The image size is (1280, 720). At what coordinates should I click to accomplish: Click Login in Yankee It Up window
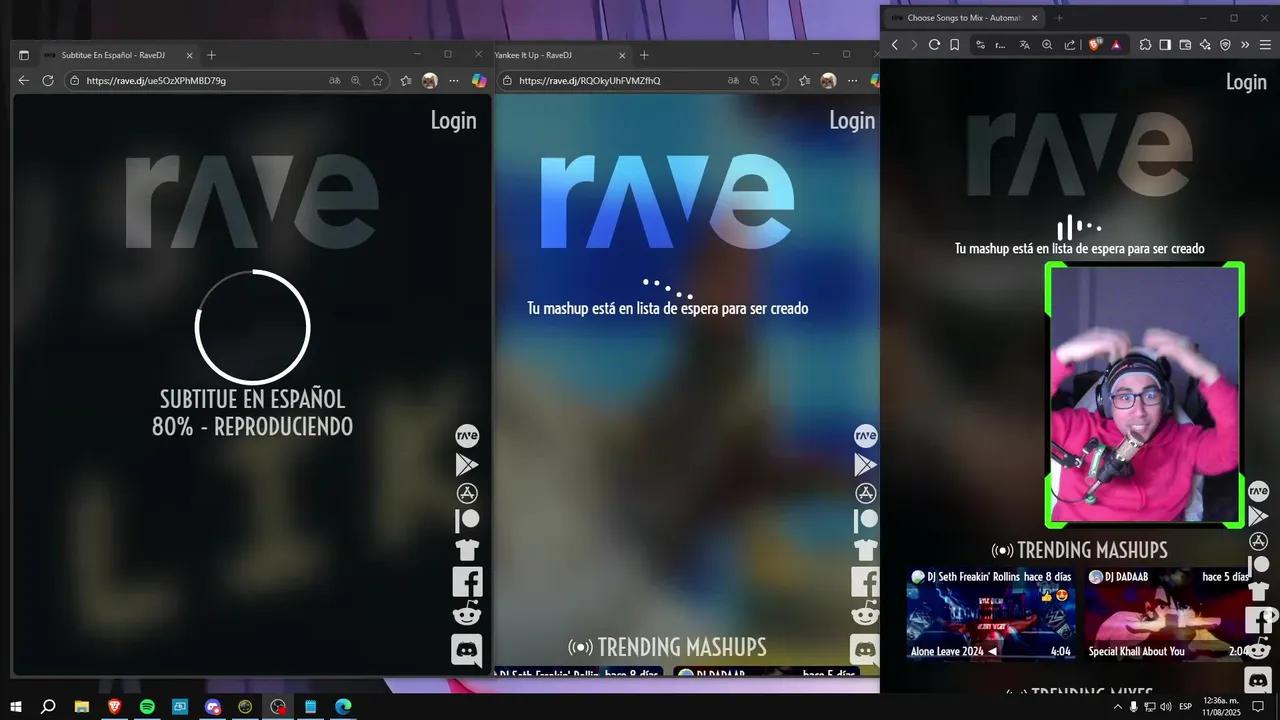pos(852,120)
